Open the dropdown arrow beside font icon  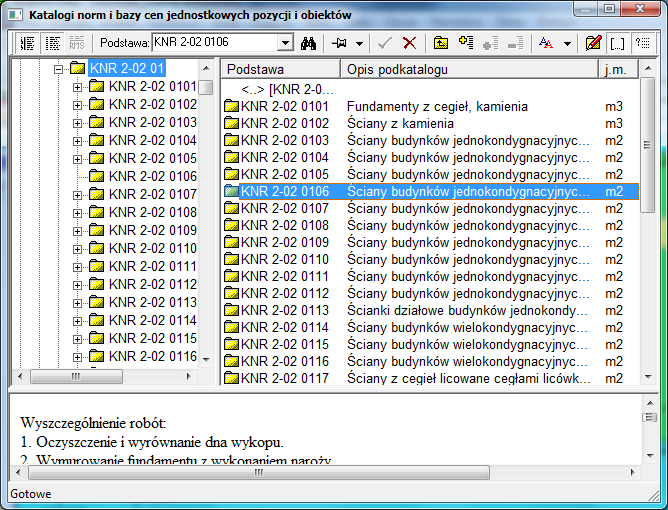567,43
